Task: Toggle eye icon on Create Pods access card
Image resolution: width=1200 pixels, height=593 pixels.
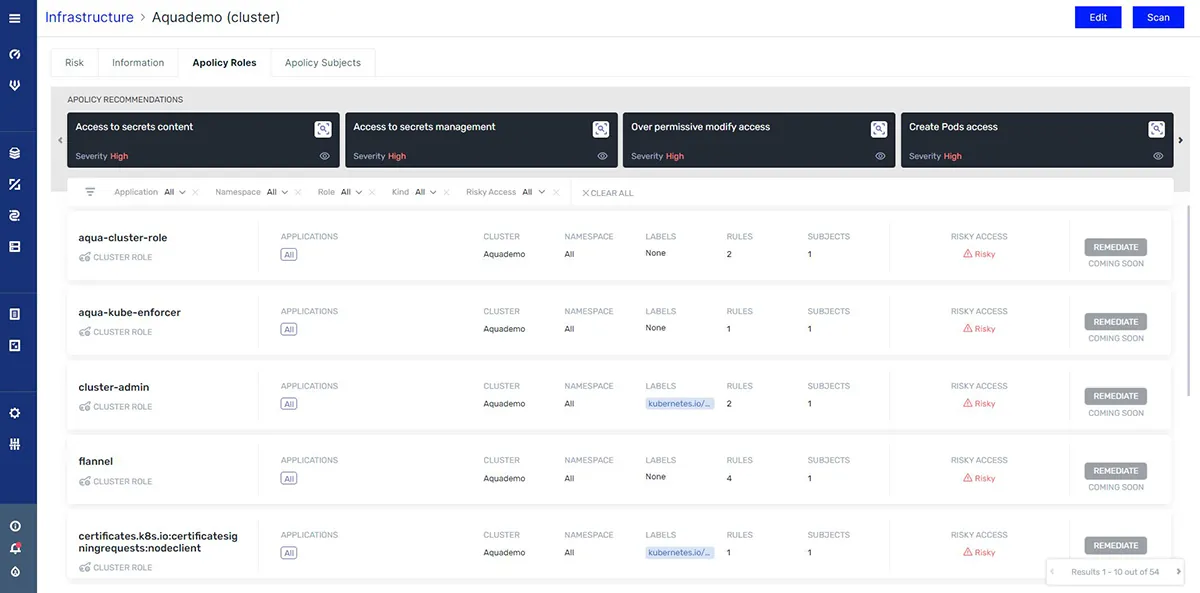Action: coord(1158,156)
